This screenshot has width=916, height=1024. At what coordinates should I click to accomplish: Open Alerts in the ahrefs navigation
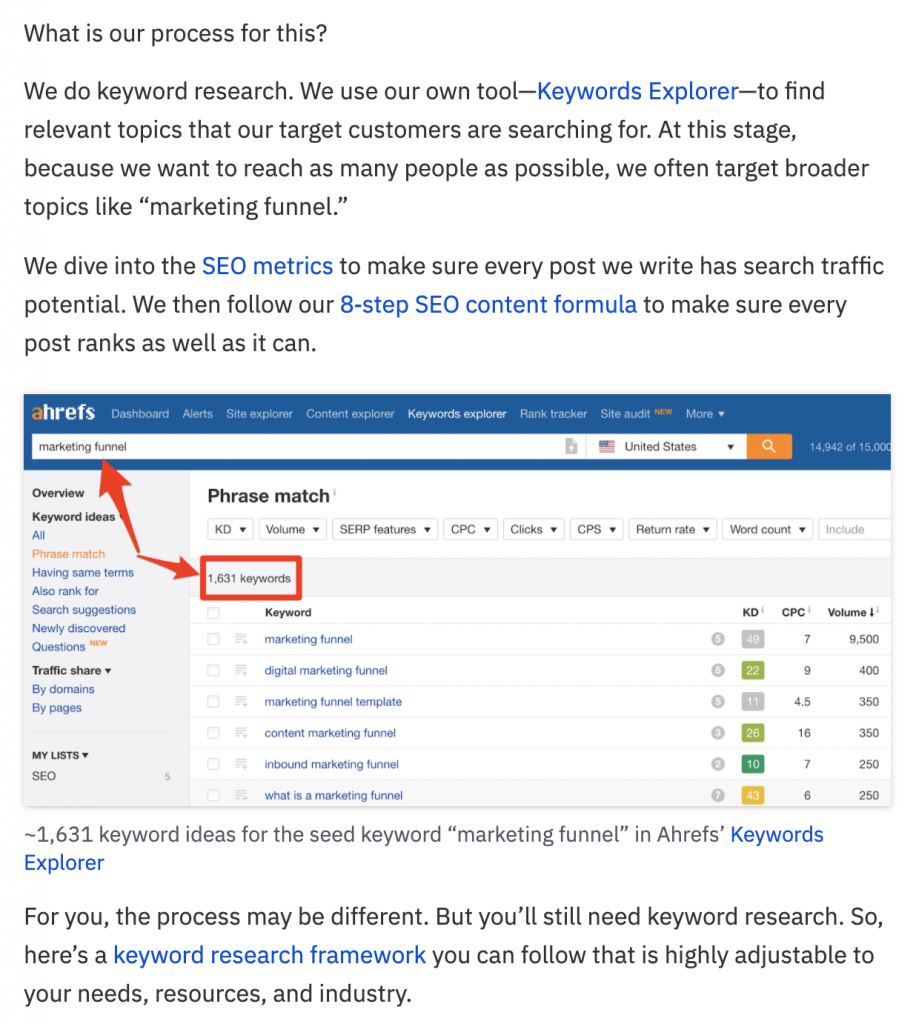197,414
